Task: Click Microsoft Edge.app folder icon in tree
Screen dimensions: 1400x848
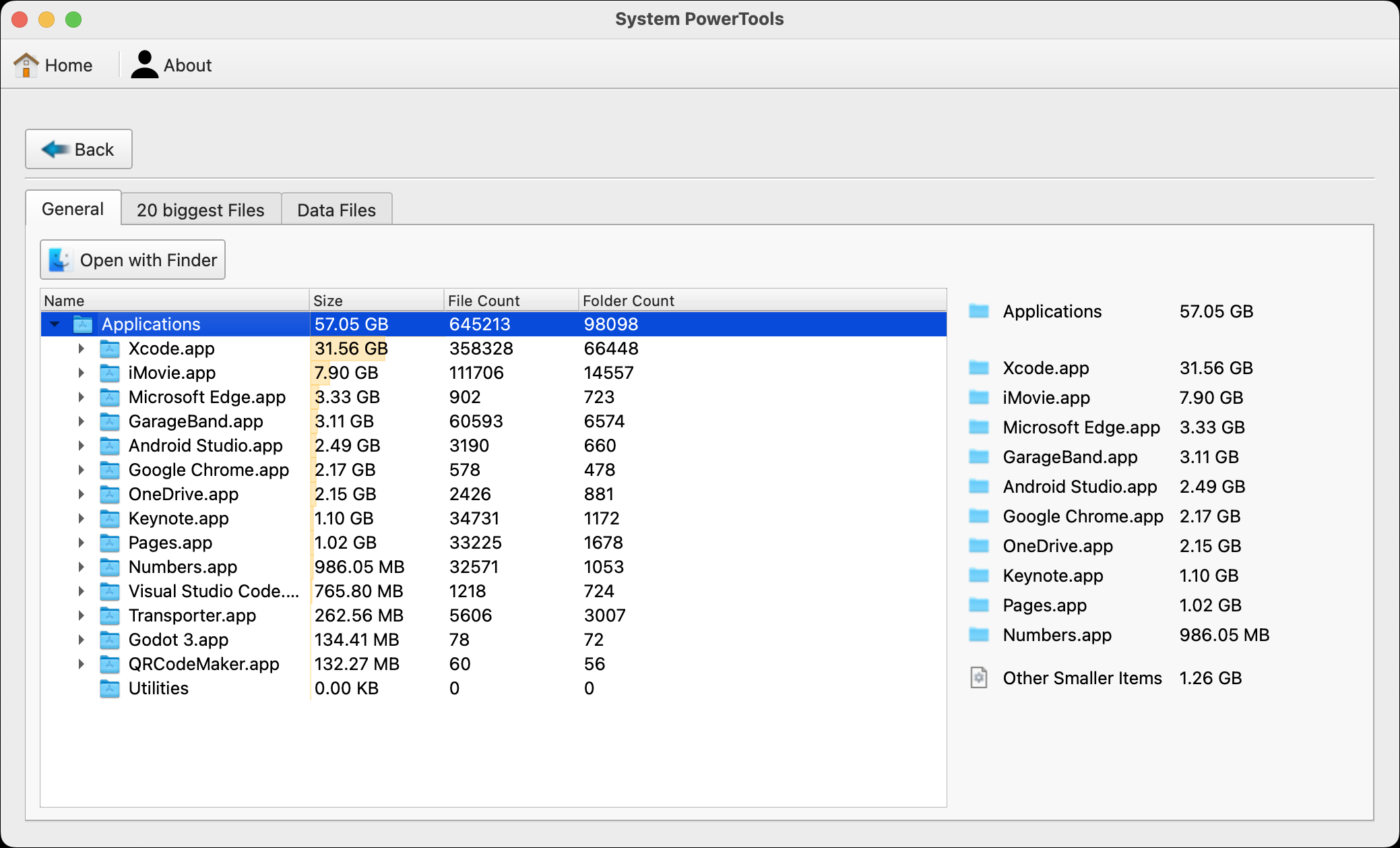Action: coord(110,397)
